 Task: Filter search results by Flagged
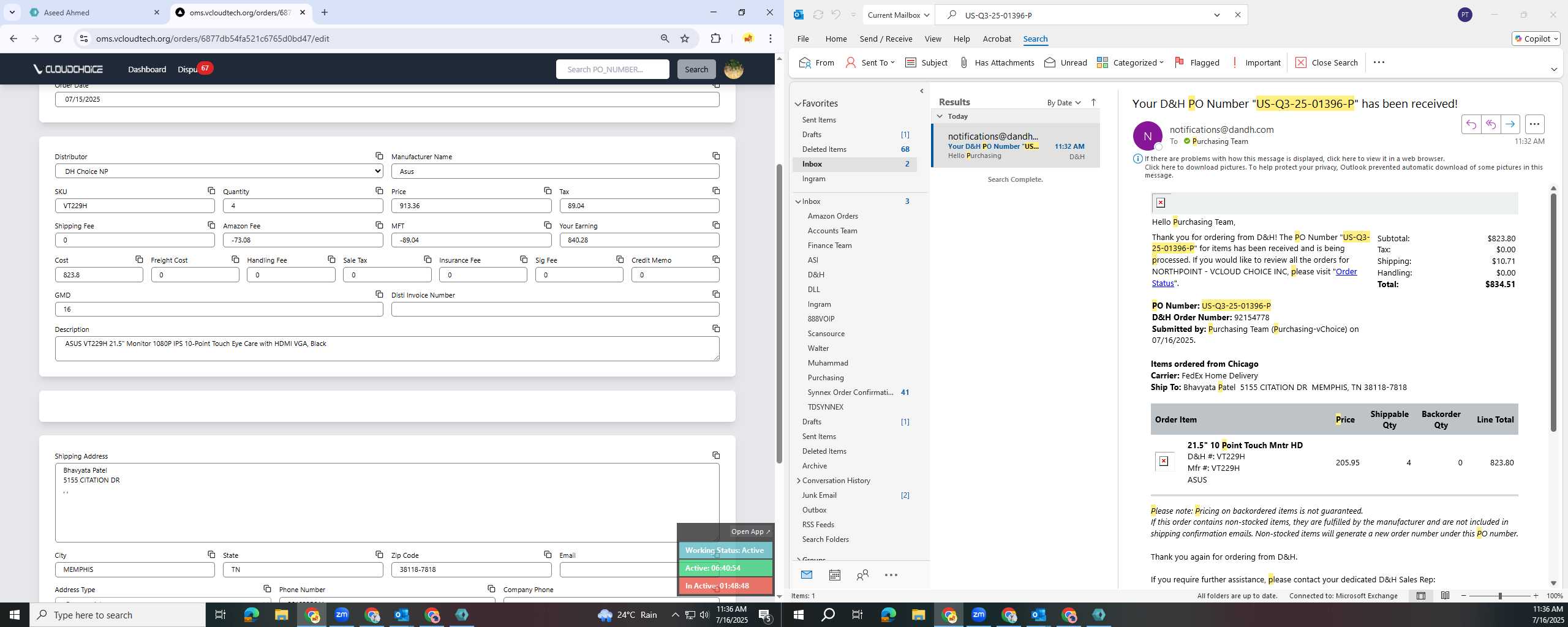click(x=1197, y=62)
